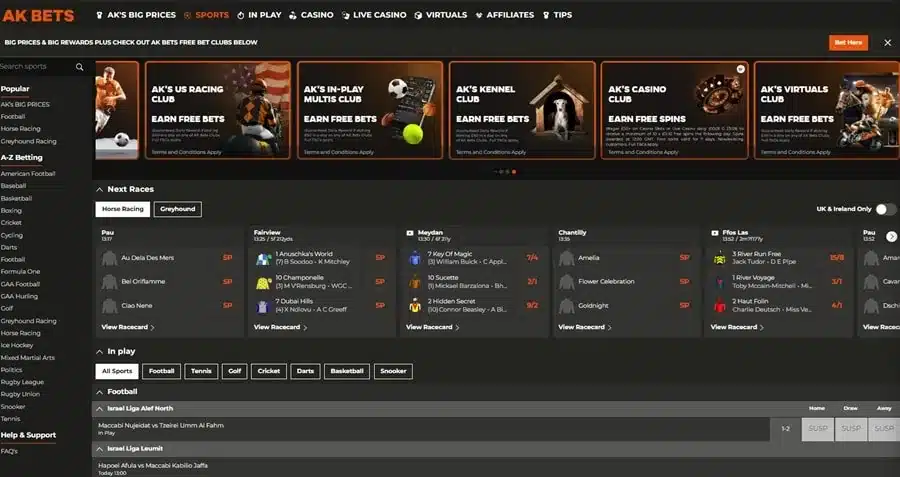Screen dimensions: 900x477
Task: Filter in-play by Tennis
Action: pos(201,371)
